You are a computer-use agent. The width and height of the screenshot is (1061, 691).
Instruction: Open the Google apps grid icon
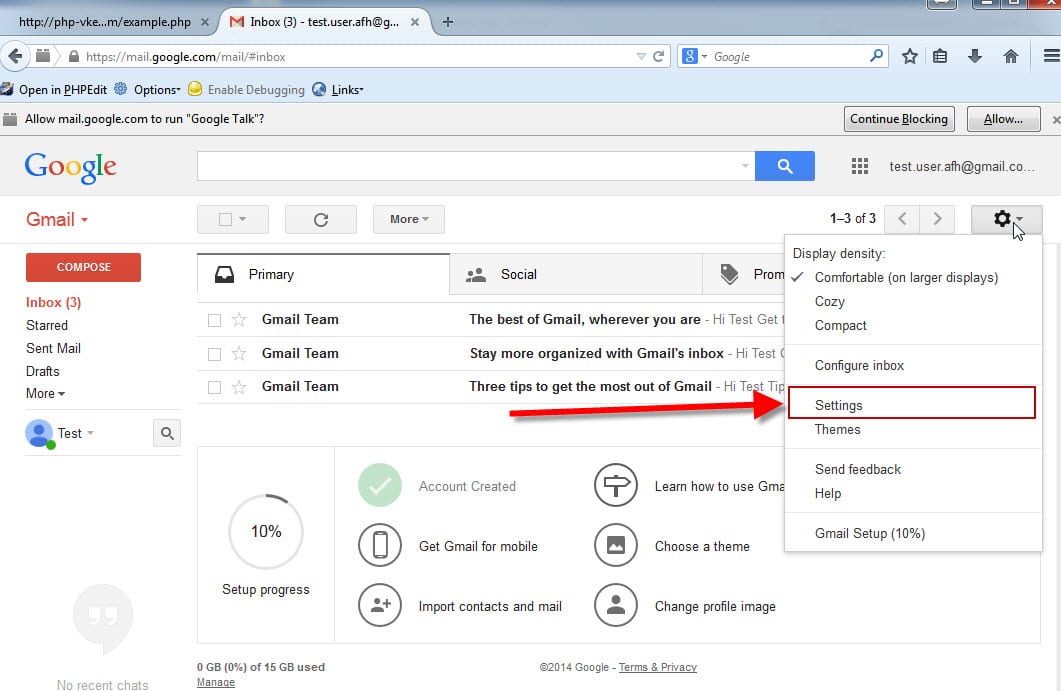[859, 167]
